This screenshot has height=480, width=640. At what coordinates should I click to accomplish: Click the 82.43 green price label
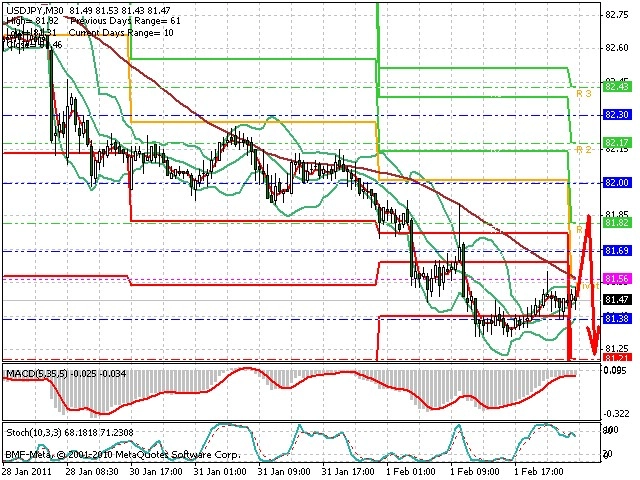[x=617, y=87]
